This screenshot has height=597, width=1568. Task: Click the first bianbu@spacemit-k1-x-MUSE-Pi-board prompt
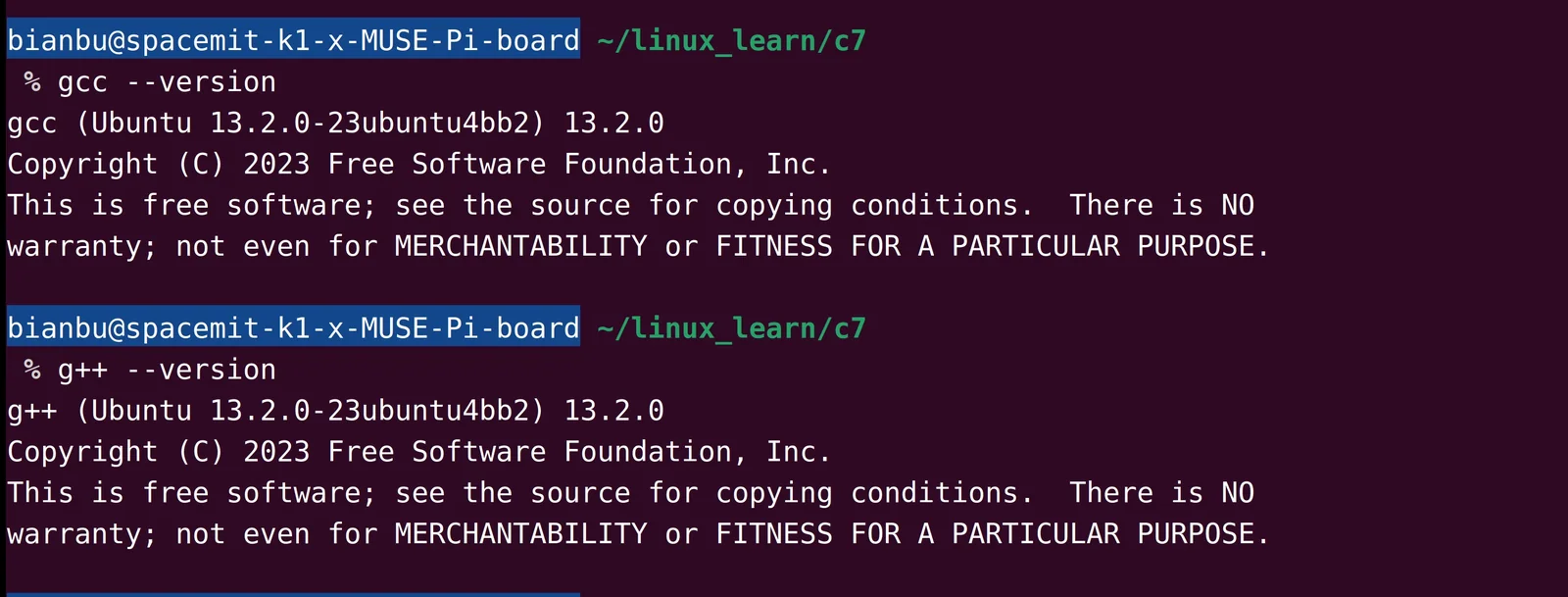[293, 39]
